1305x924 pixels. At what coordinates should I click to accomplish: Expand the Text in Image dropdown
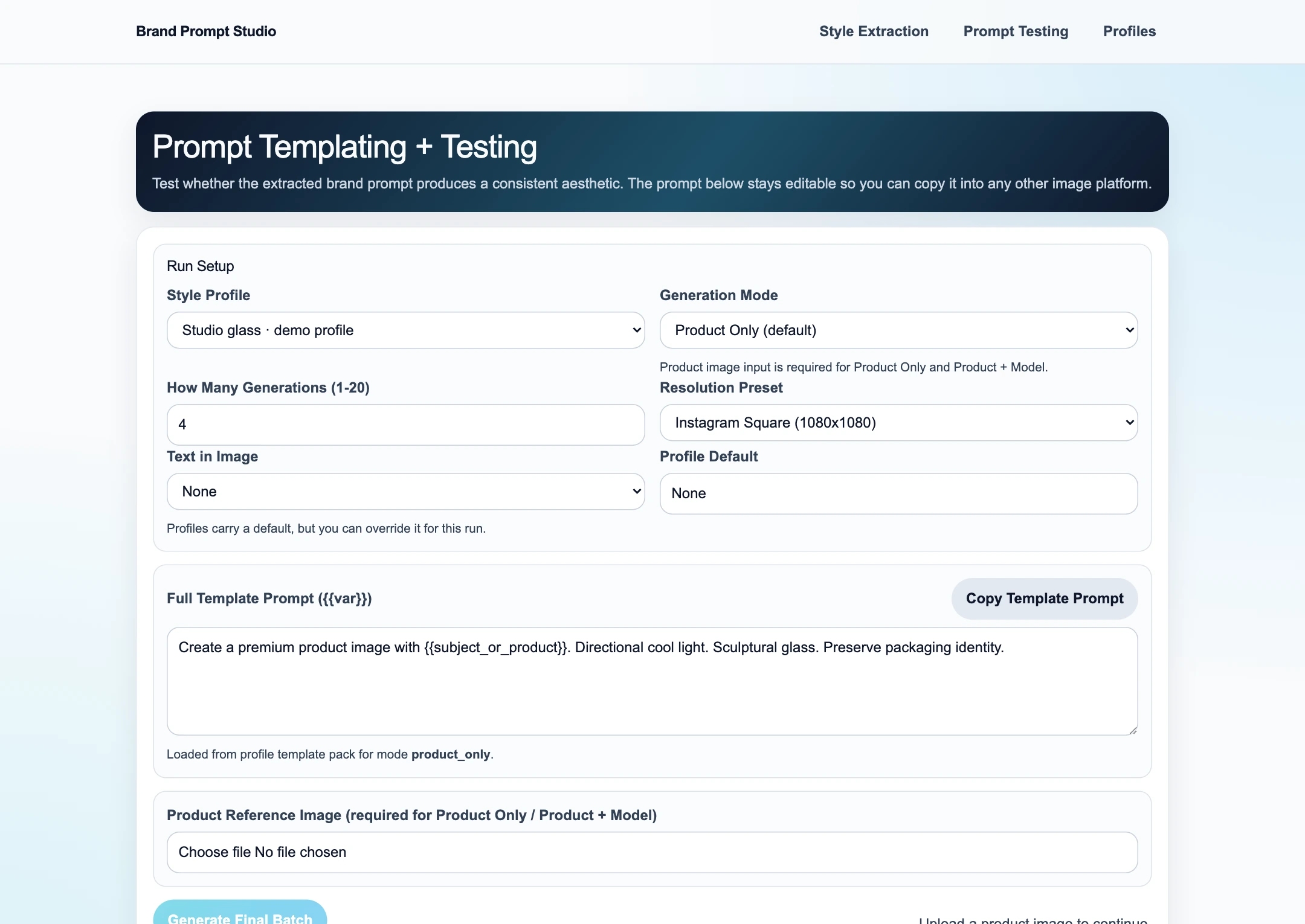(x=406, y=492)
